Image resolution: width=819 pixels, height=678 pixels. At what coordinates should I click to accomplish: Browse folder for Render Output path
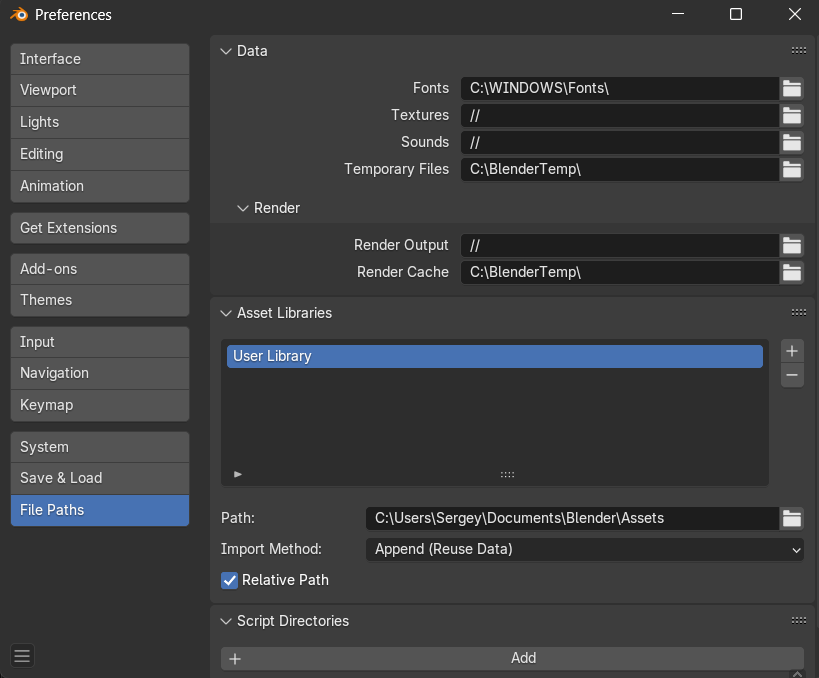792,246
